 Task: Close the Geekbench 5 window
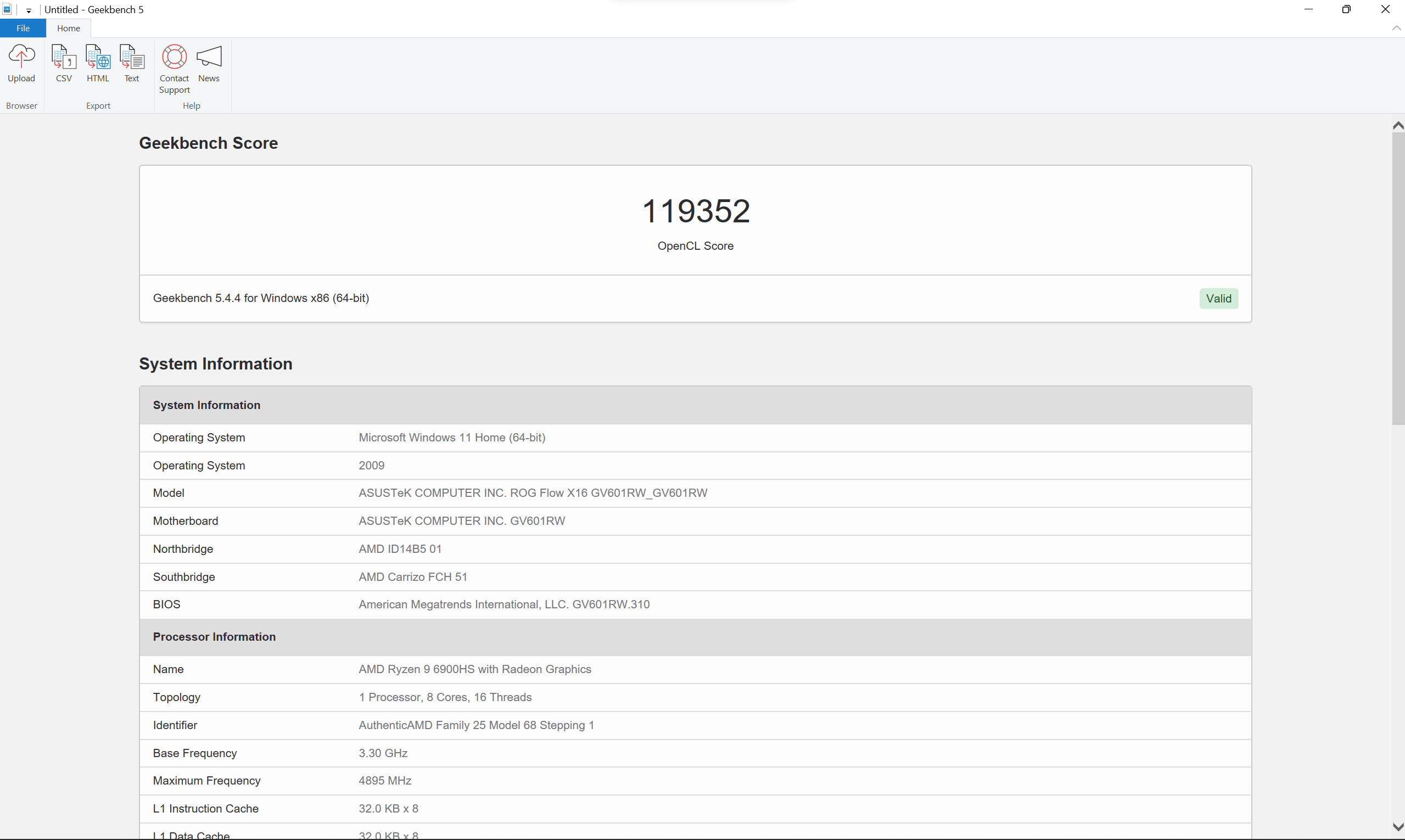(1385, 9)
